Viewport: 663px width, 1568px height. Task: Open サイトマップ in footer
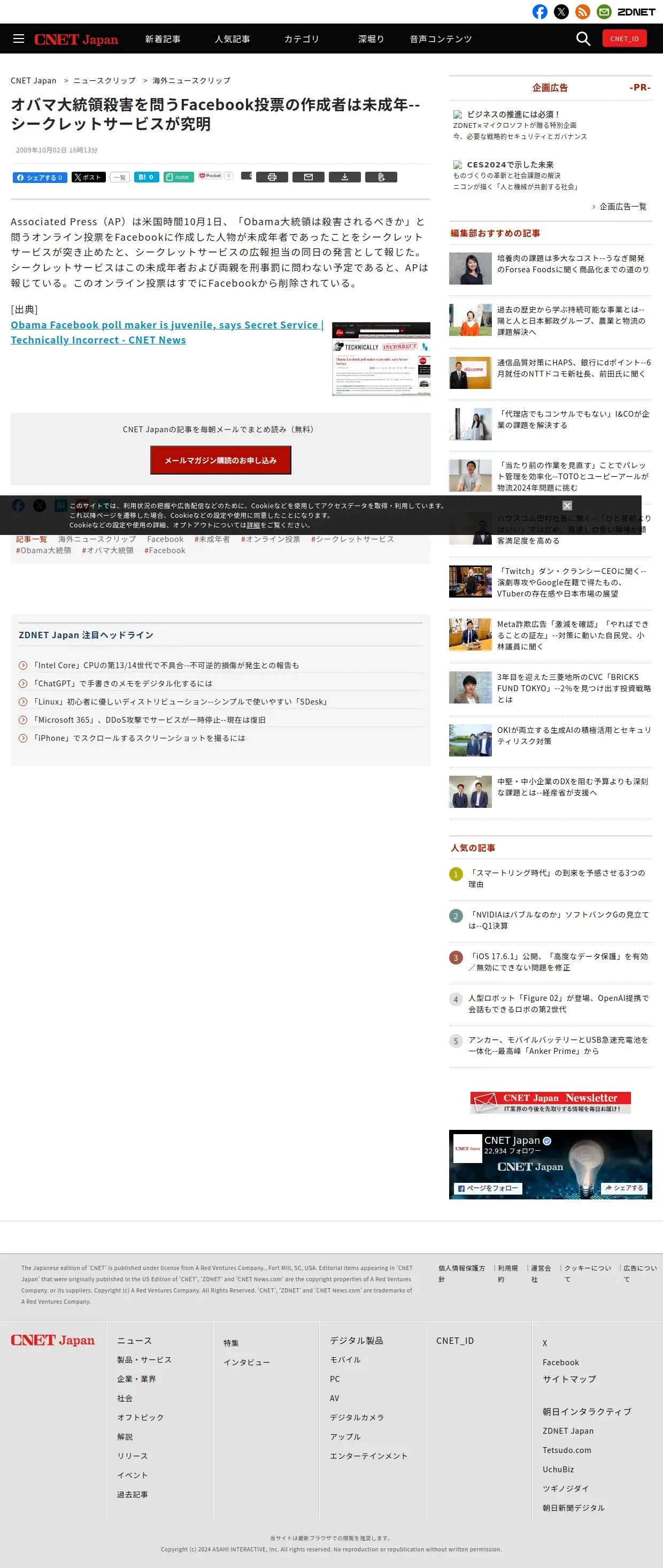(569, 1379)
